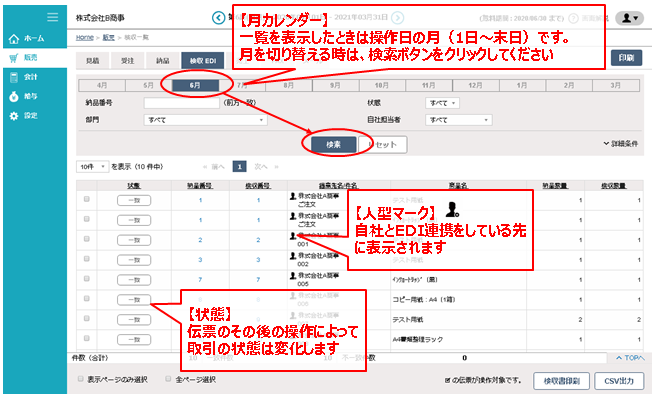Screen dimensions: 653x394
Task: Select month 12月 in the calendar
Action: (x=476, y=85)
